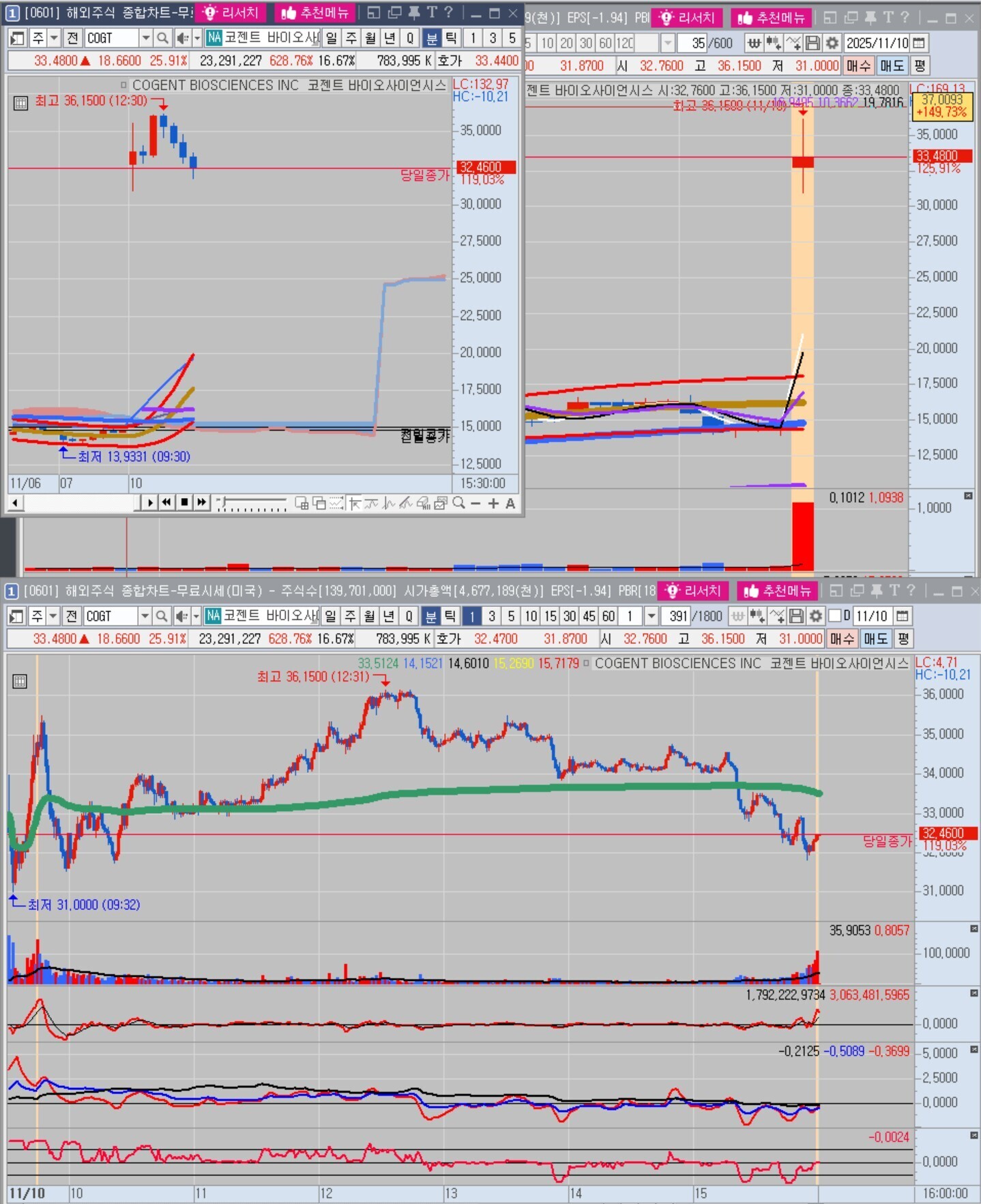Open the COGT symbol dropdown arrow in top-left window
981x1204 pixels.
coord(145,38)
